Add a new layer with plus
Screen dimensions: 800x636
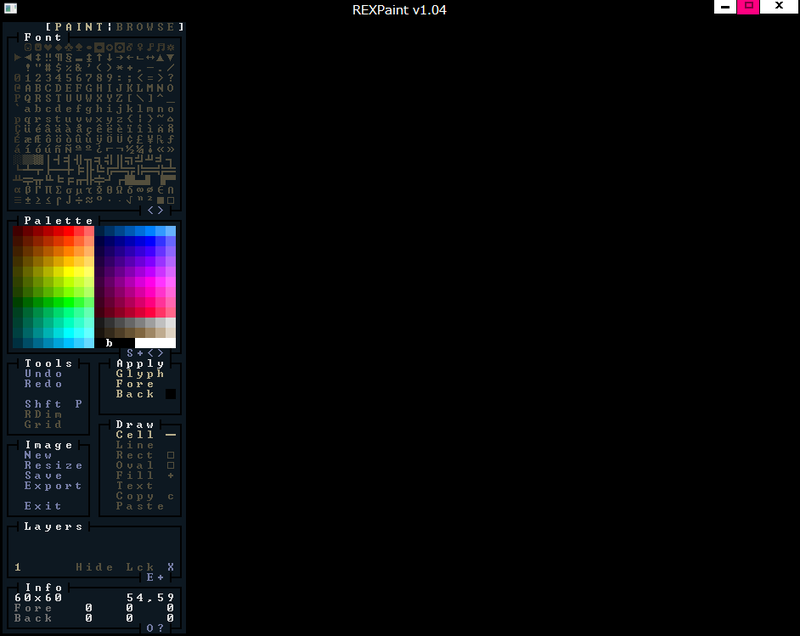click(160, 577)
